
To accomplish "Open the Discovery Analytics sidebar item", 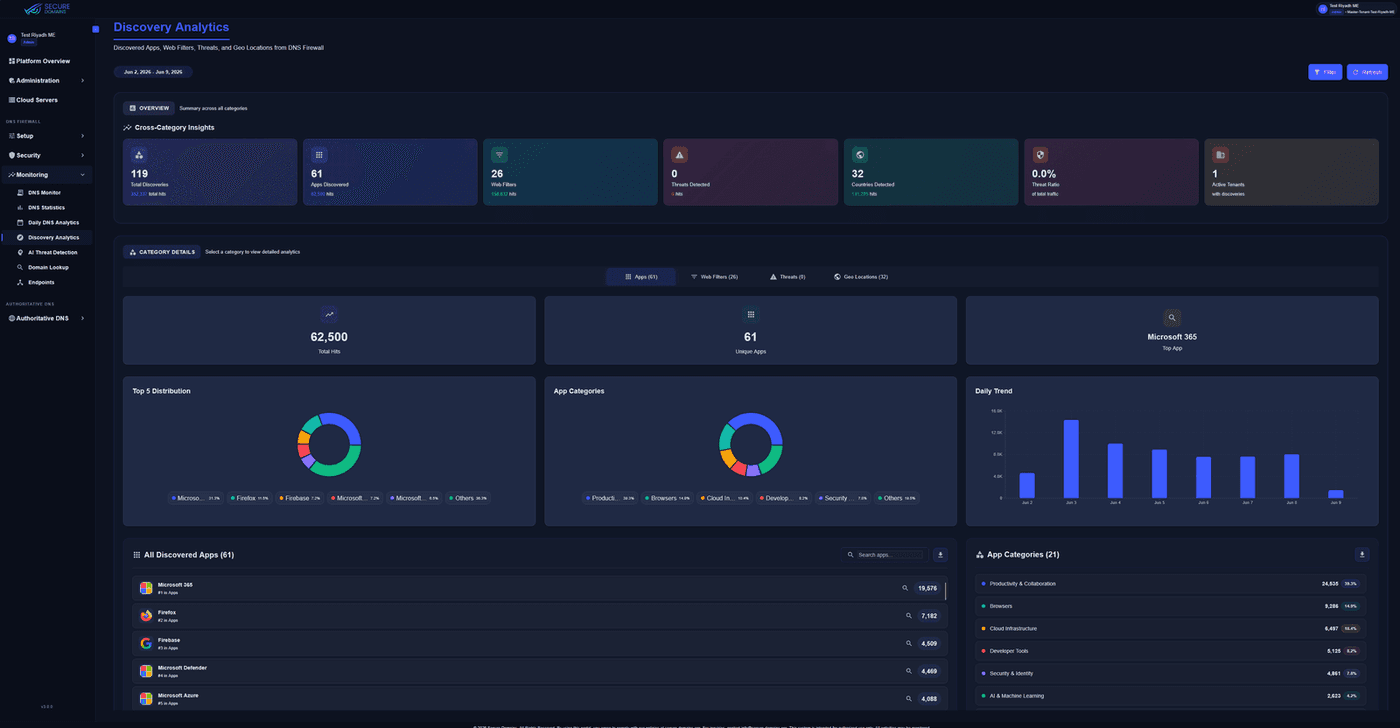I will [47, 237].
